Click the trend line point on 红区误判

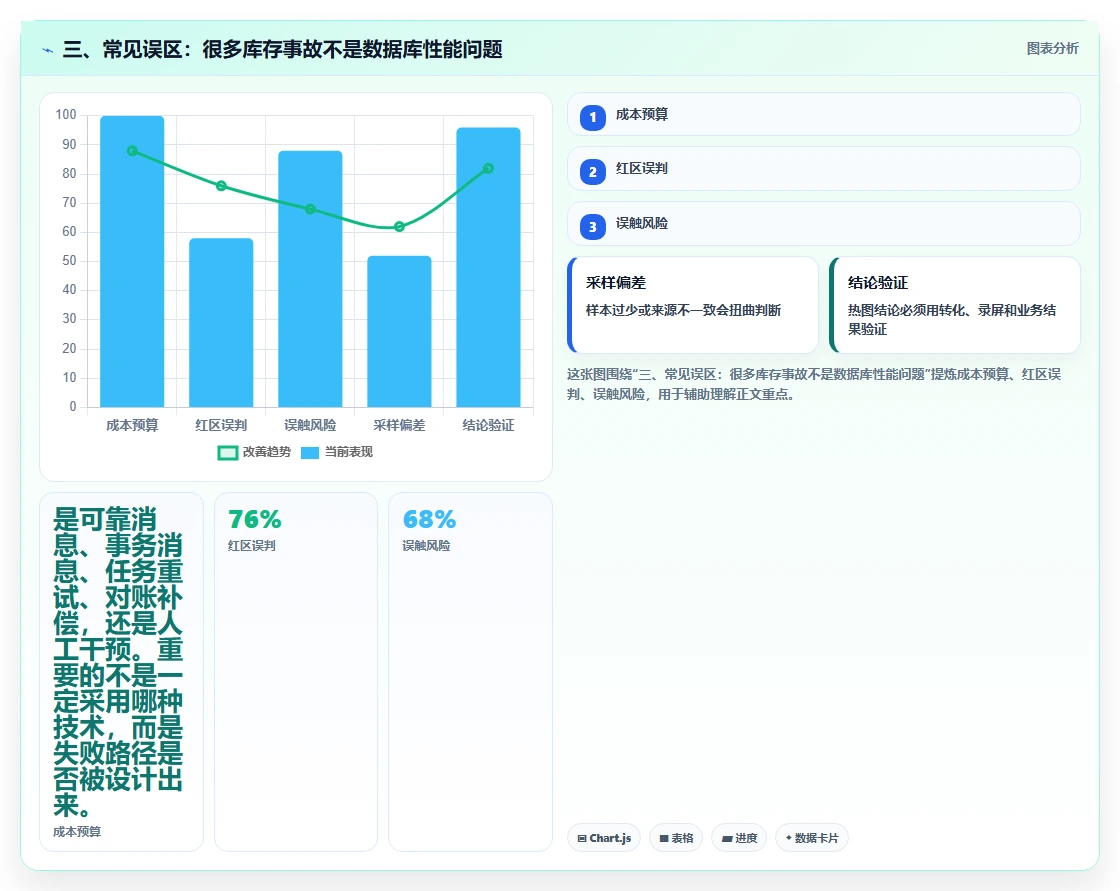tap(221, 186)
